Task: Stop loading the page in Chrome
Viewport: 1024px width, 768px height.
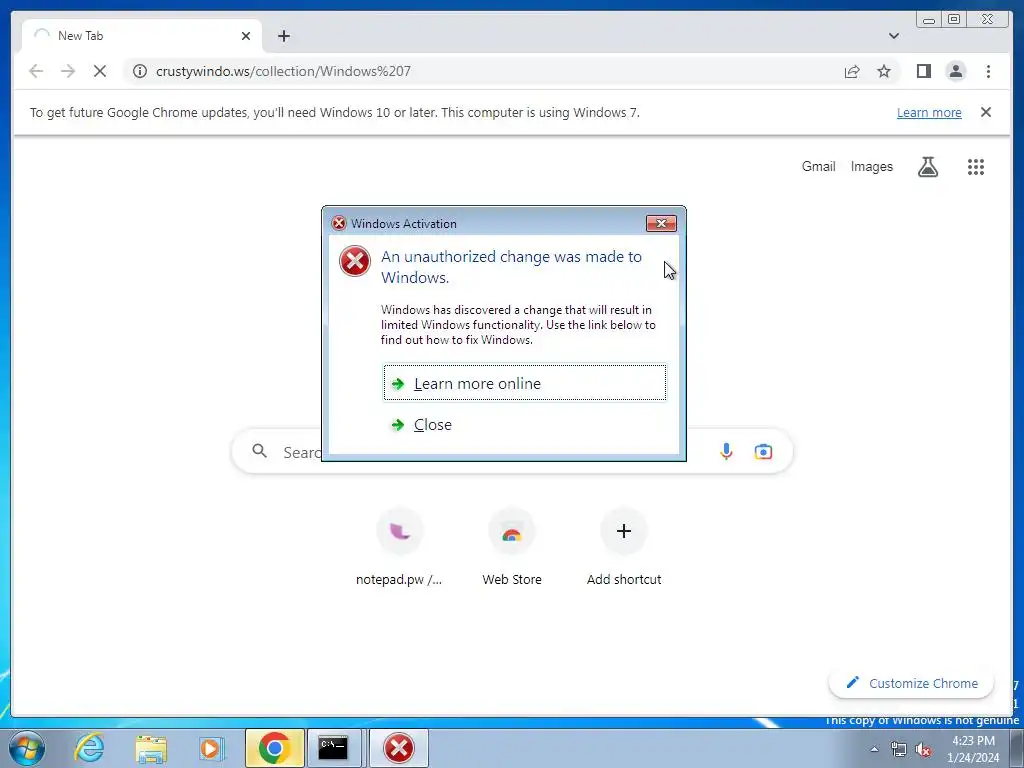Action: 100,71
